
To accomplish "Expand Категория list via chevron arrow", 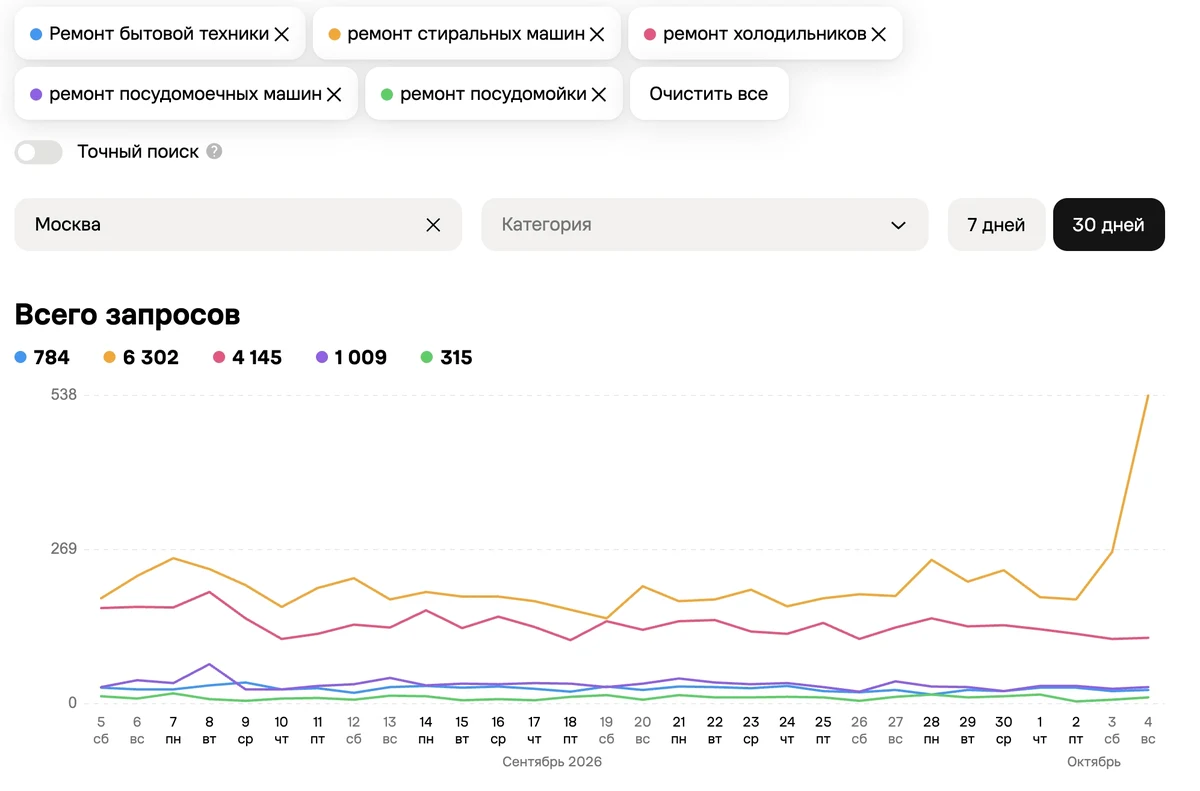I will (x=898, y=225).
